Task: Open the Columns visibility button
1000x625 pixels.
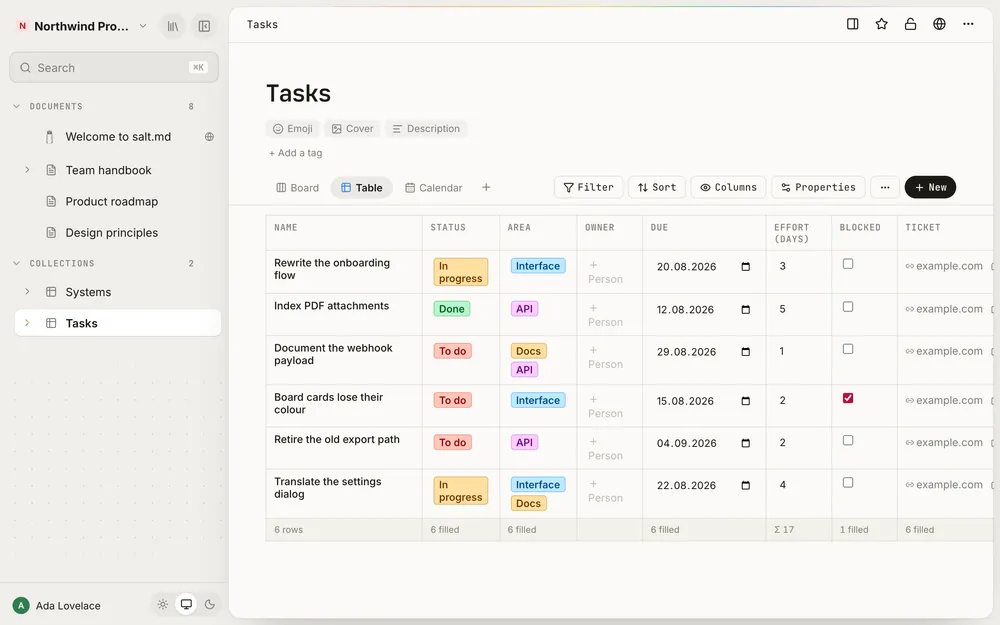Action: coord(728,188)
